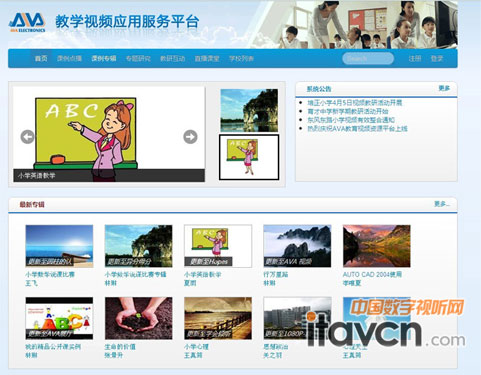Open the 直播课堂 navigation item
481x375 pixels.
point(207,58)
